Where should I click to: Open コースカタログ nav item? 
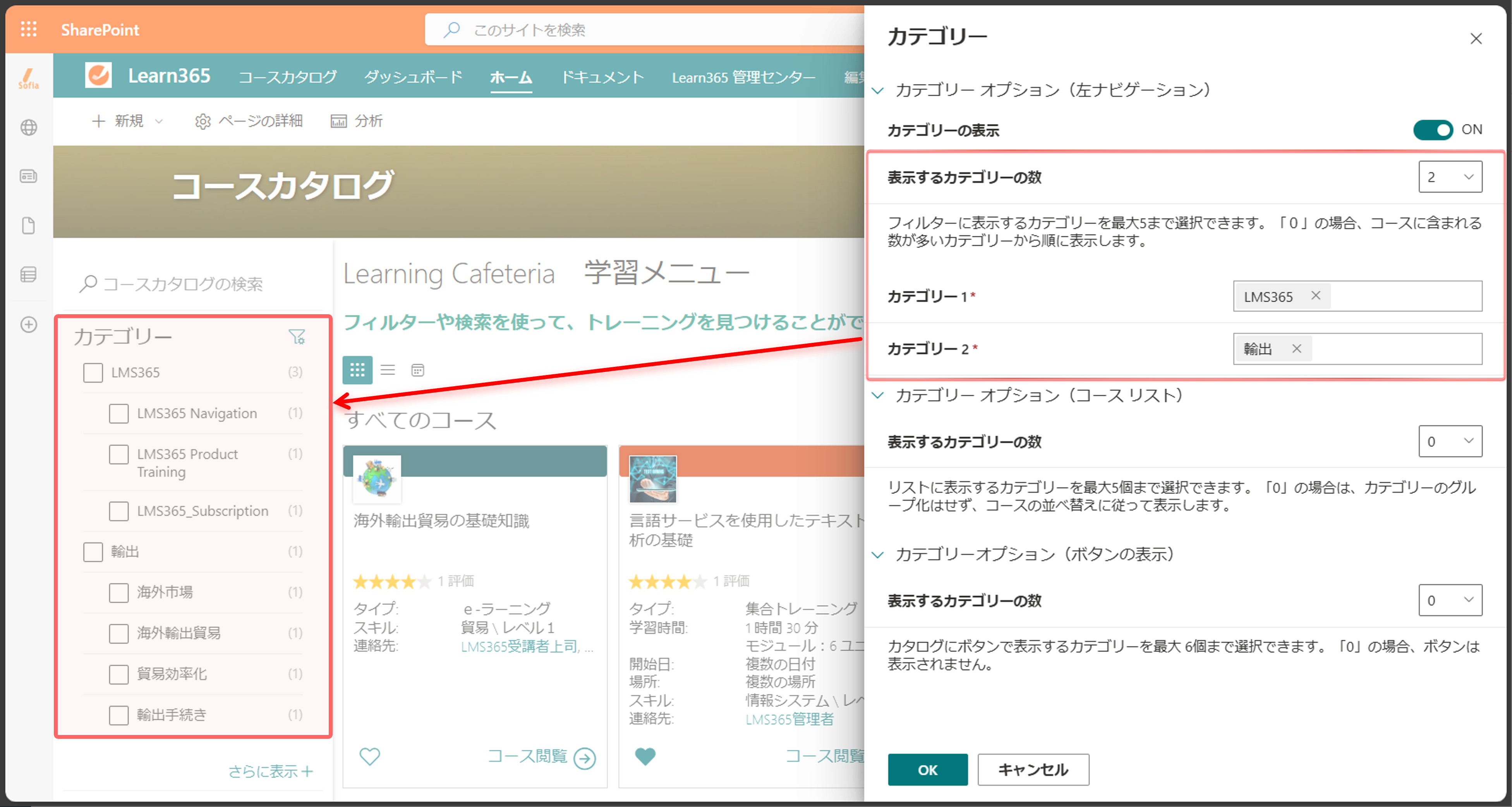[288, 77]
